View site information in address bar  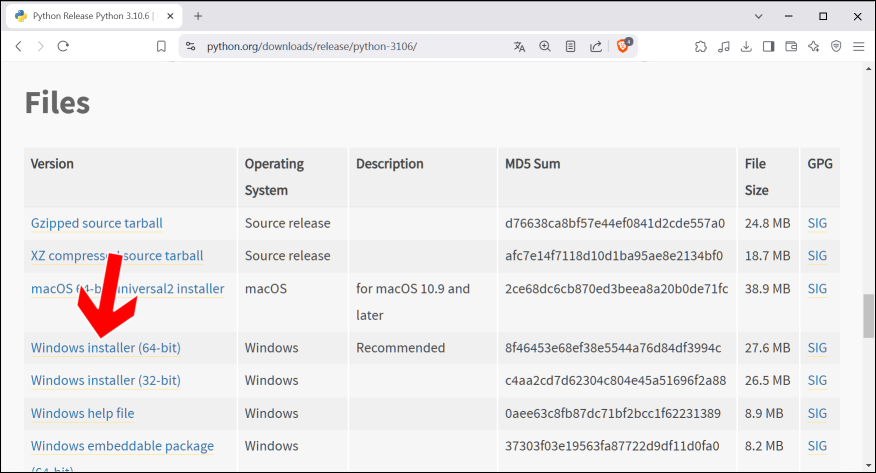point(191,46)
